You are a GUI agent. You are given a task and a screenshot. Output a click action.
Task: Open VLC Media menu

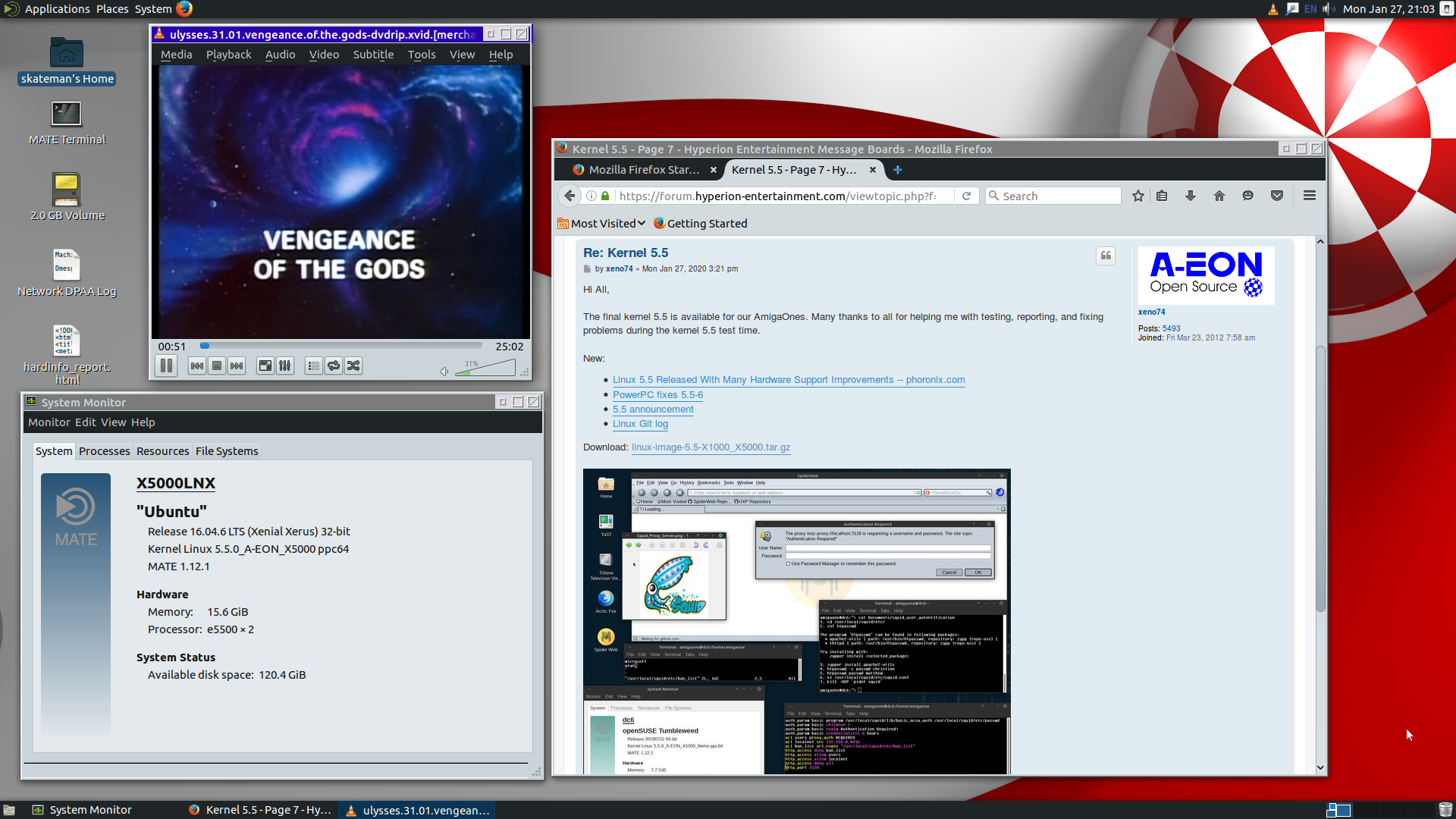pos(177,55)
